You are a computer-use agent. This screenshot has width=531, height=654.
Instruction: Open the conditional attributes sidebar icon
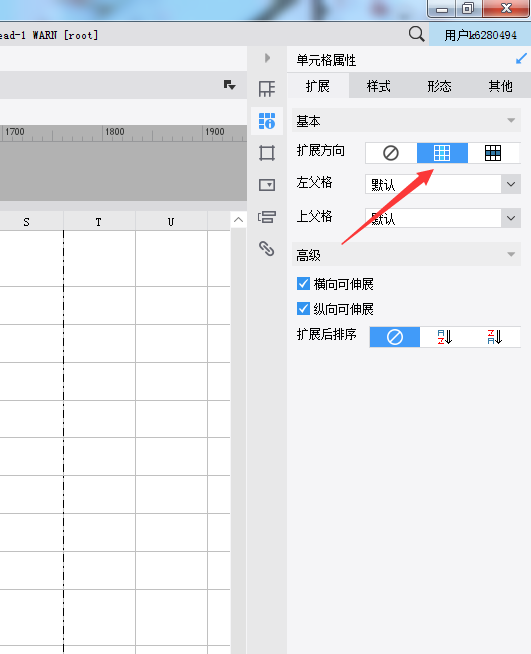click(x=267, y=216)
